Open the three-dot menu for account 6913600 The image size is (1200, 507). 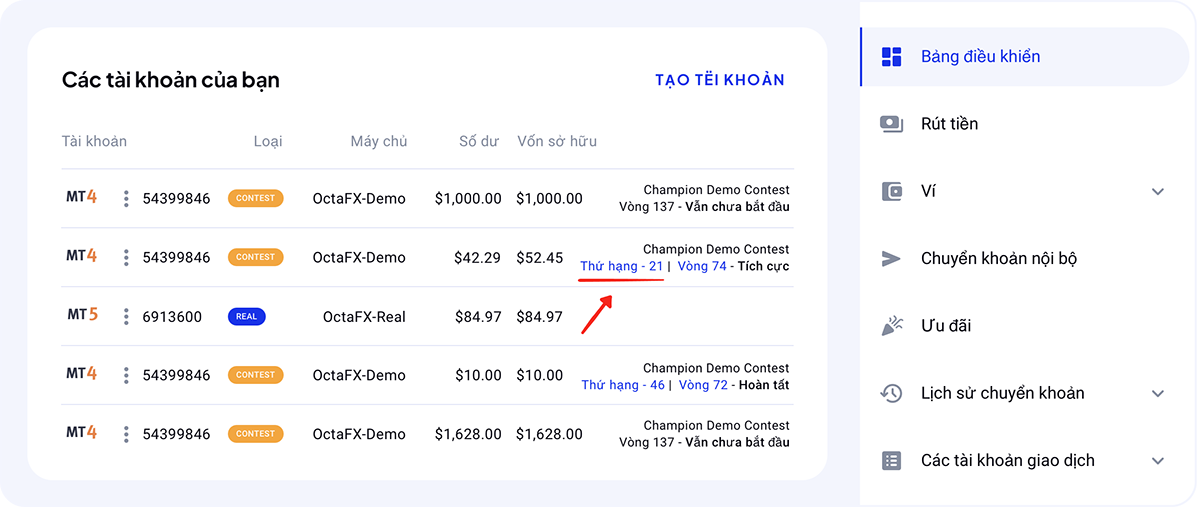pyautogui.click(x=126, y=317)
